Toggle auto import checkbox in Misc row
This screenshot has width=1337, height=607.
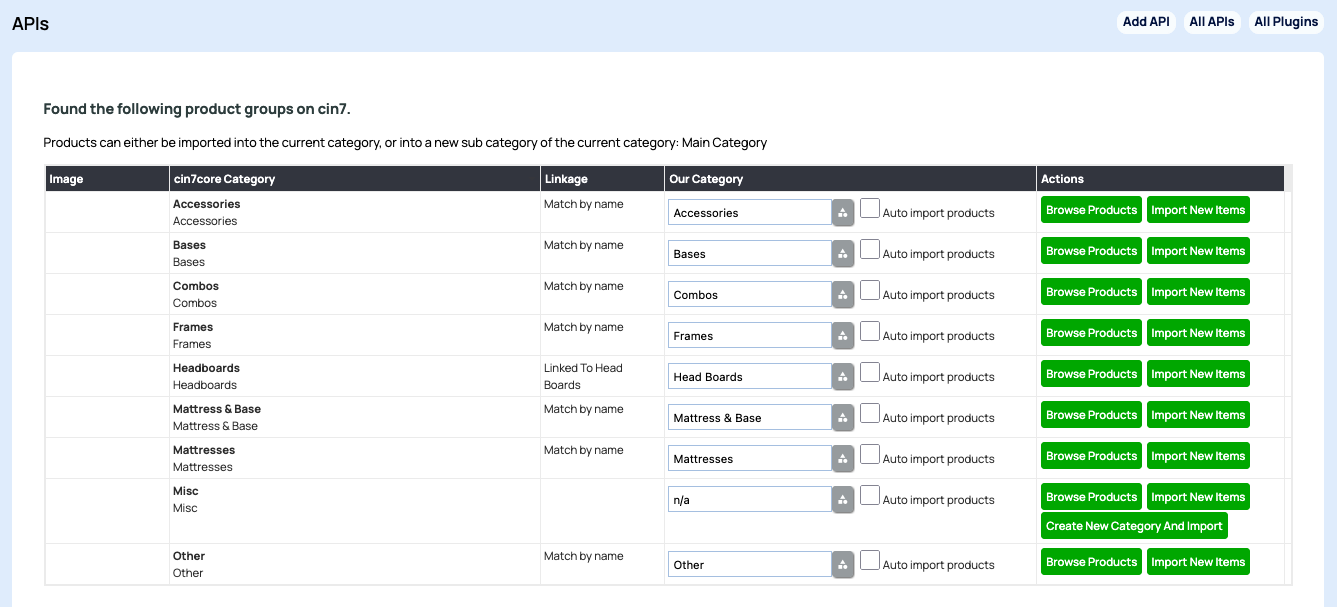click(870, 495)
